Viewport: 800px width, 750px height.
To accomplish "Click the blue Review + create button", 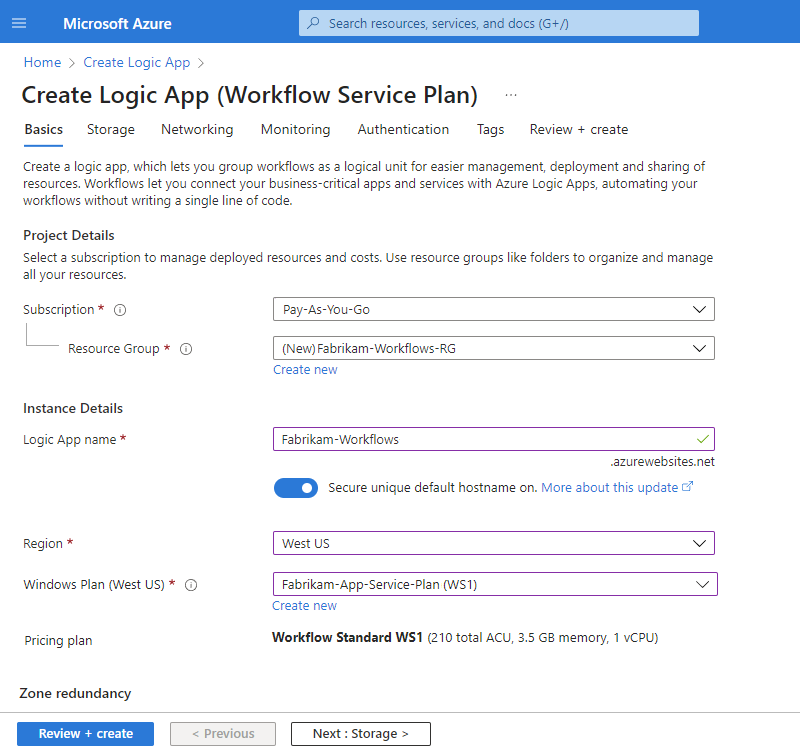I will [85, 734].
